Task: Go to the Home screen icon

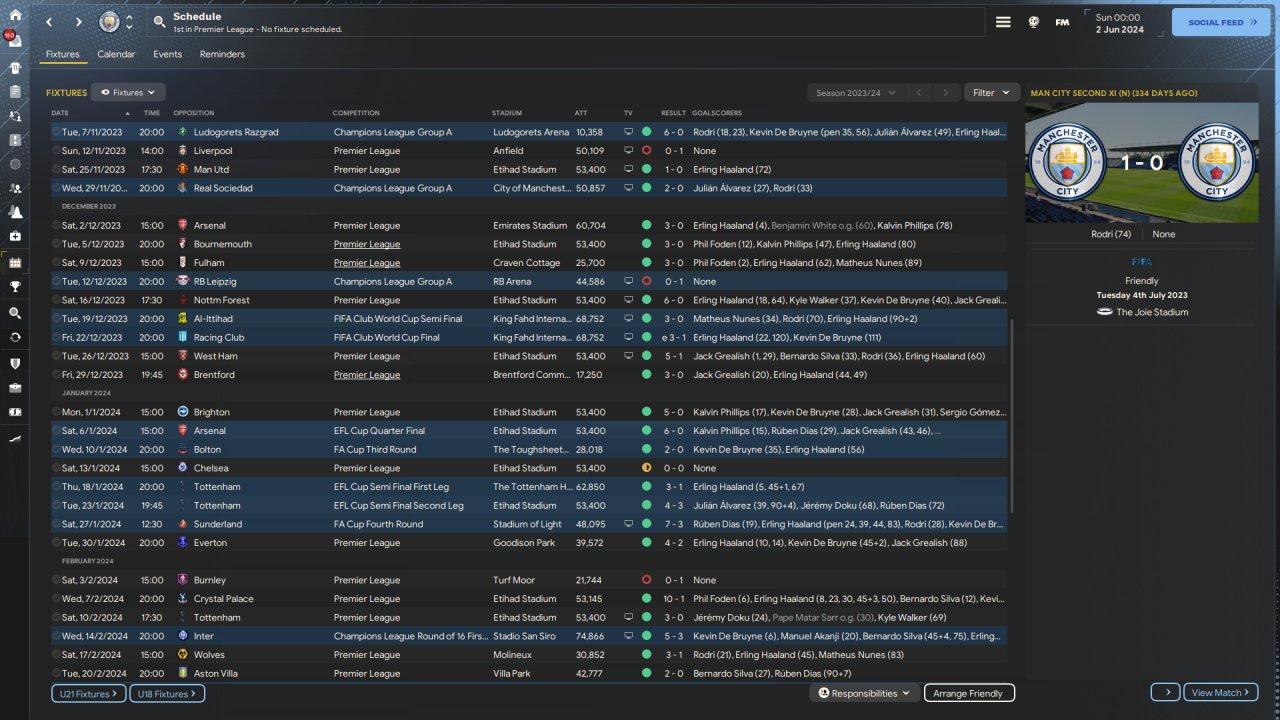Action: pos(15,15)
